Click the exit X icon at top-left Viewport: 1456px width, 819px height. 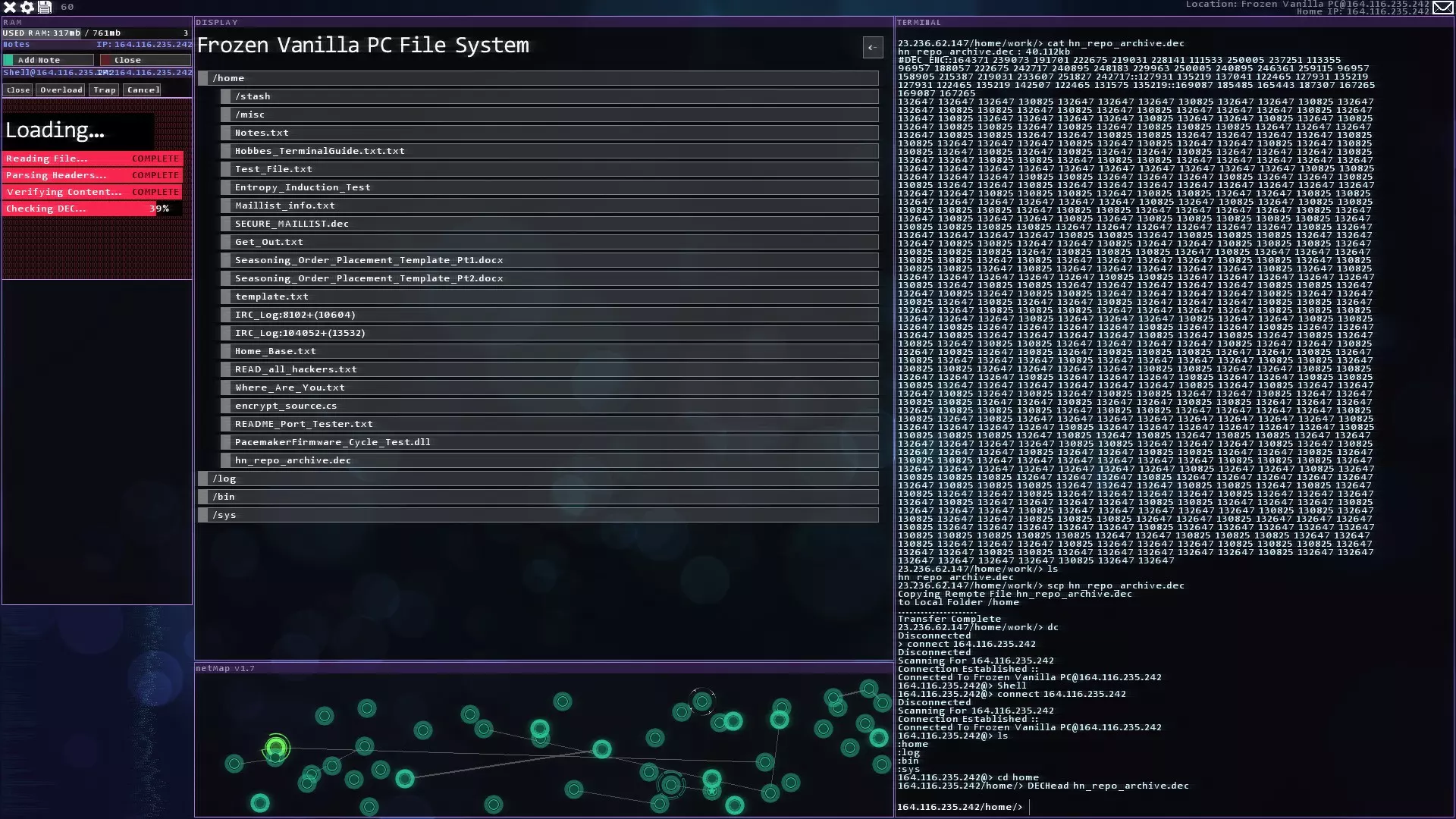10,8
